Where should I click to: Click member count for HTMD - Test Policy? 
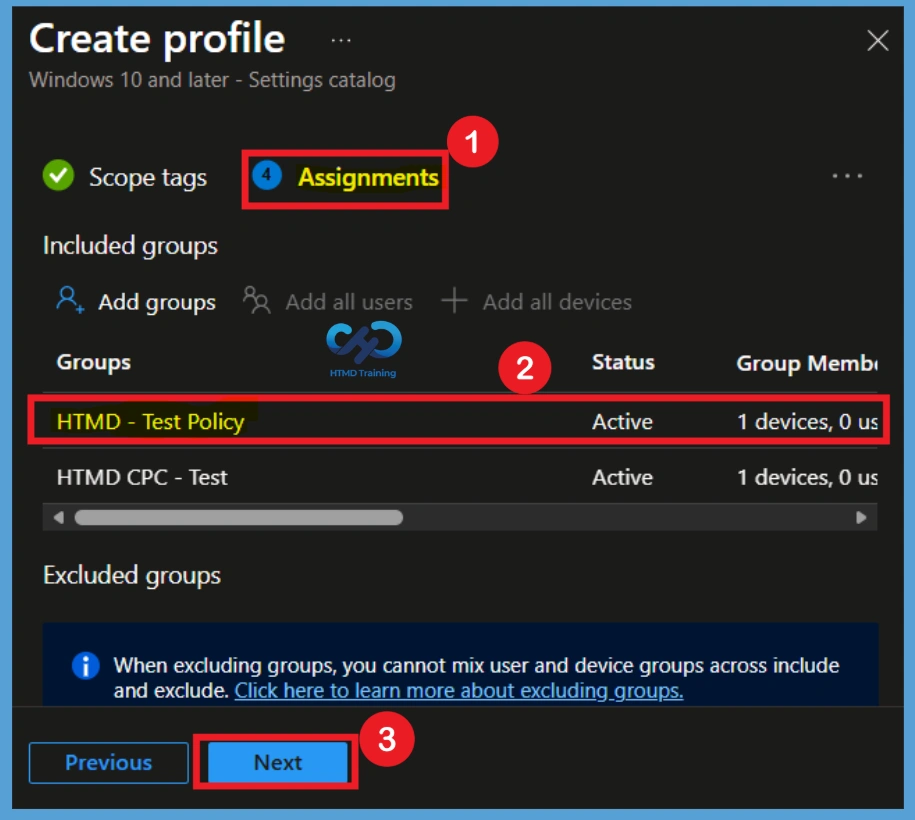[807, 422]
